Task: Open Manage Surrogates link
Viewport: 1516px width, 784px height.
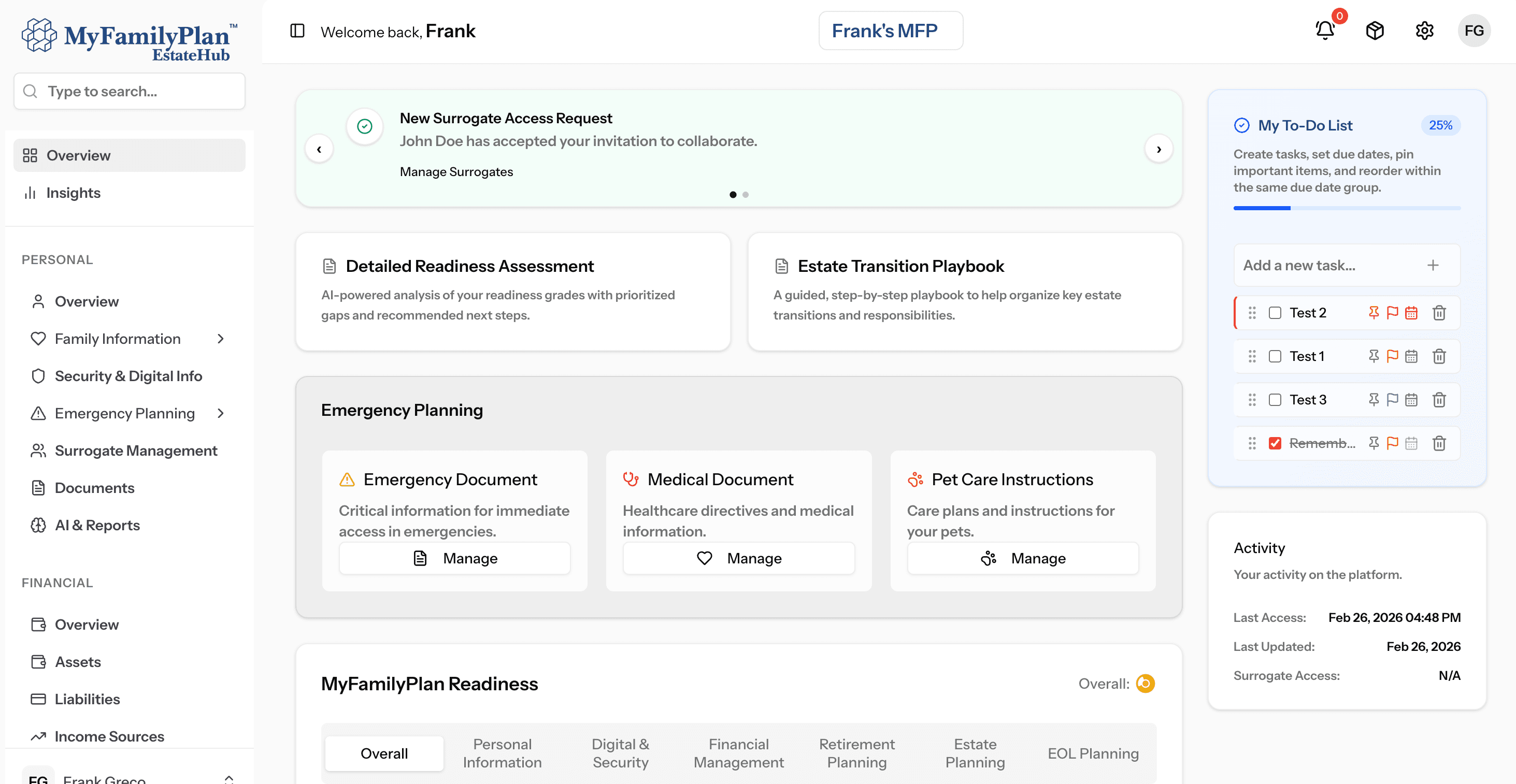Action: click(456, 171)
